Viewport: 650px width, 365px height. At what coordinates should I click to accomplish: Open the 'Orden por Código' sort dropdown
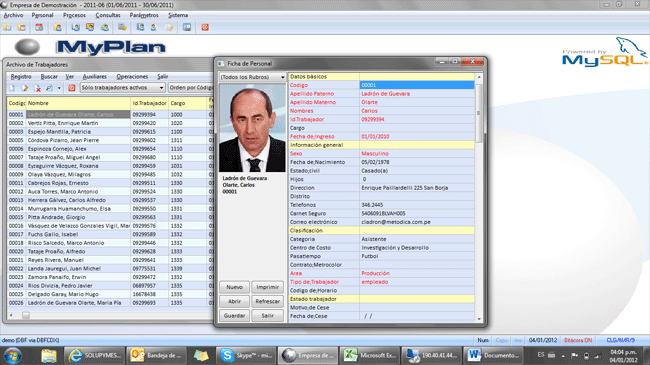[x=191, y=88]
